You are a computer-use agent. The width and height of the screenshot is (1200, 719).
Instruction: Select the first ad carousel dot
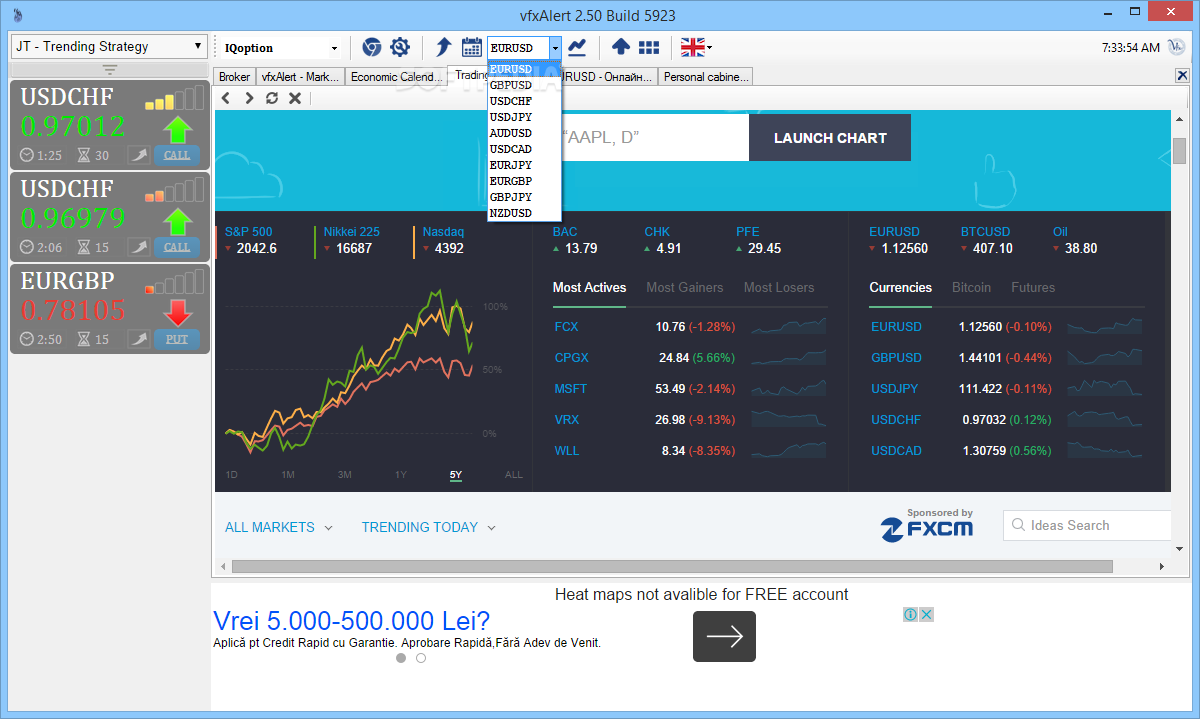pyautogui.click(x=401, y=658)
